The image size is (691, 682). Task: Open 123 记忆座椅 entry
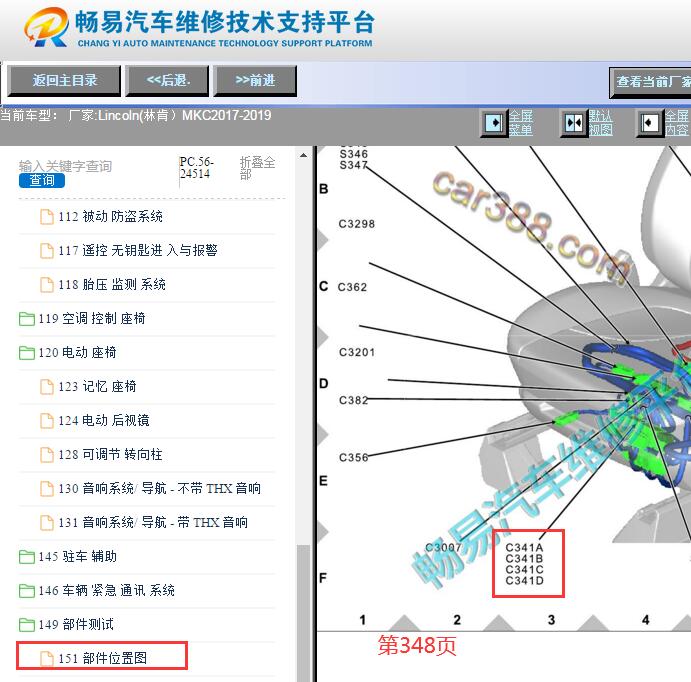pyautogui.click(x=97, y=387)
